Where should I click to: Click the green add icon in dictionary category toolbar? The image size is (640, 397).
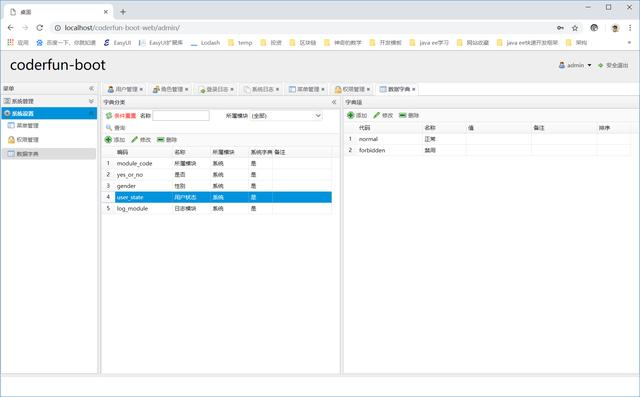[108, 140]
